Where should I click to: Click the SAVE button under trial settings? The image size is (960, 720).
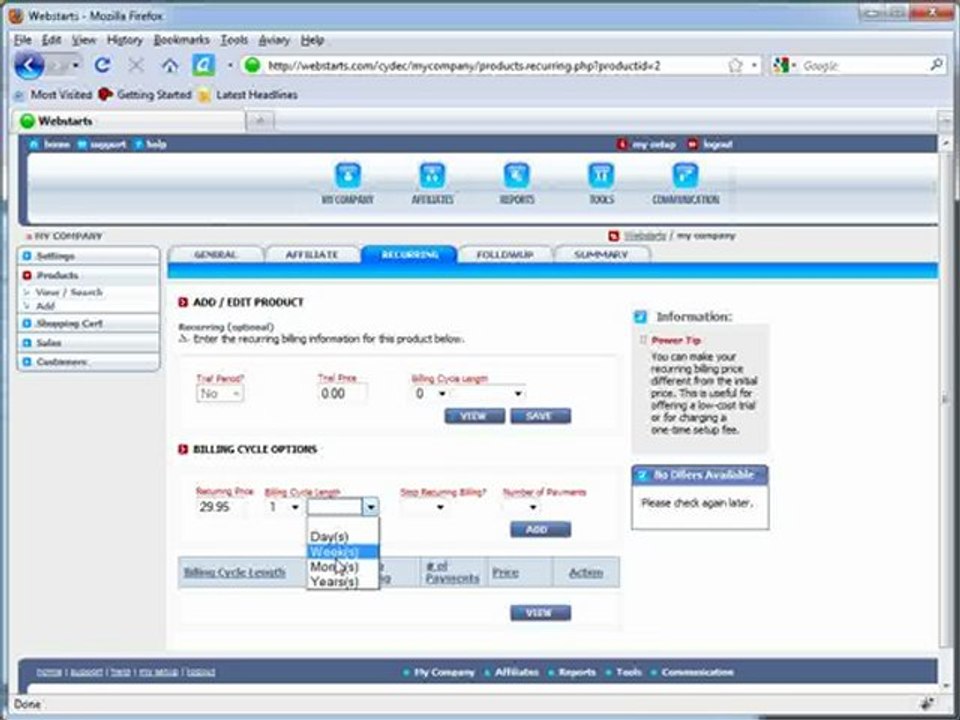pyautogui.click(x=540, y=416)
